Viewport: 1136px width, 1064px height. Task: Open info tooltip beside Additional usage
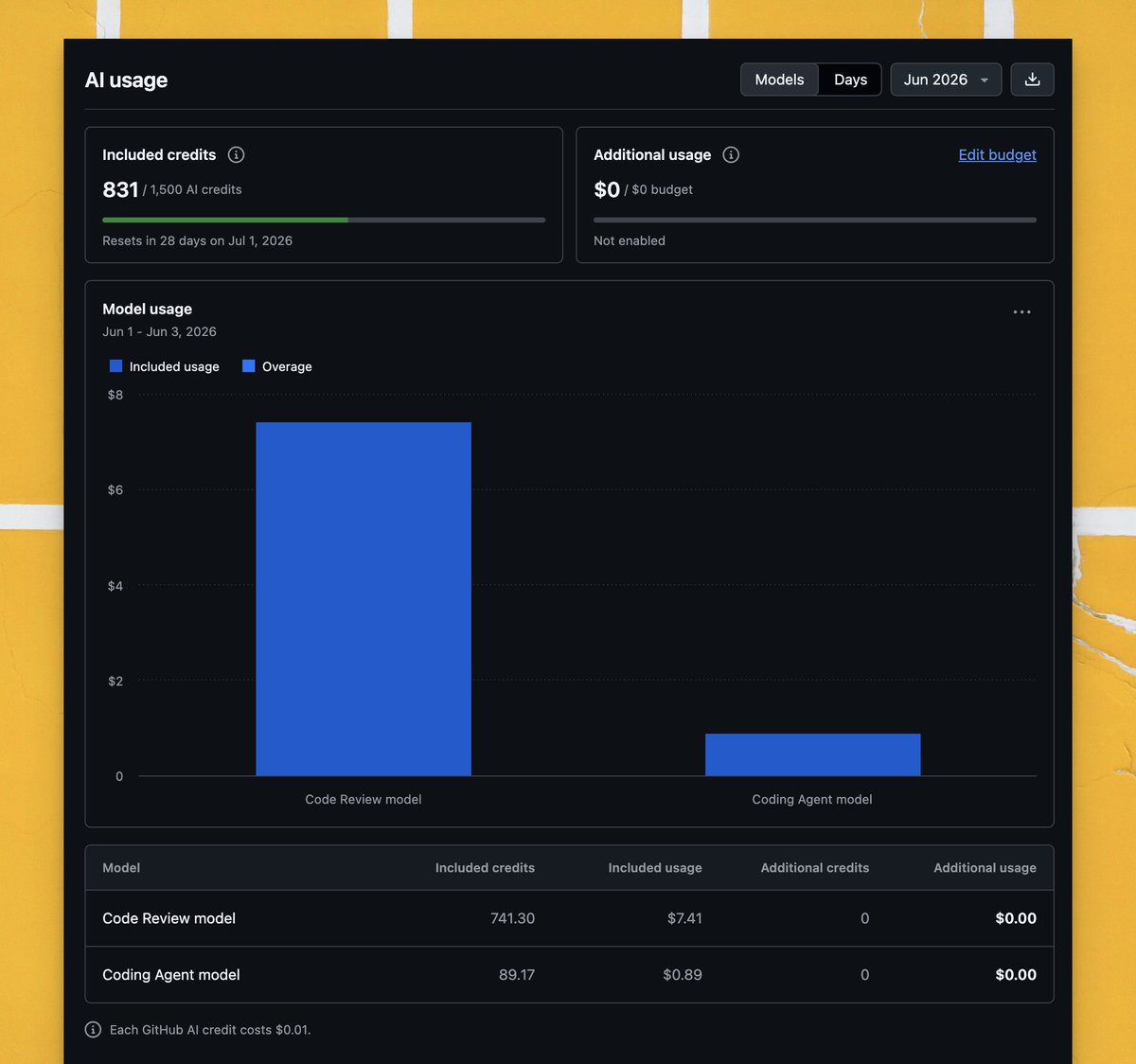coord(731,154)
